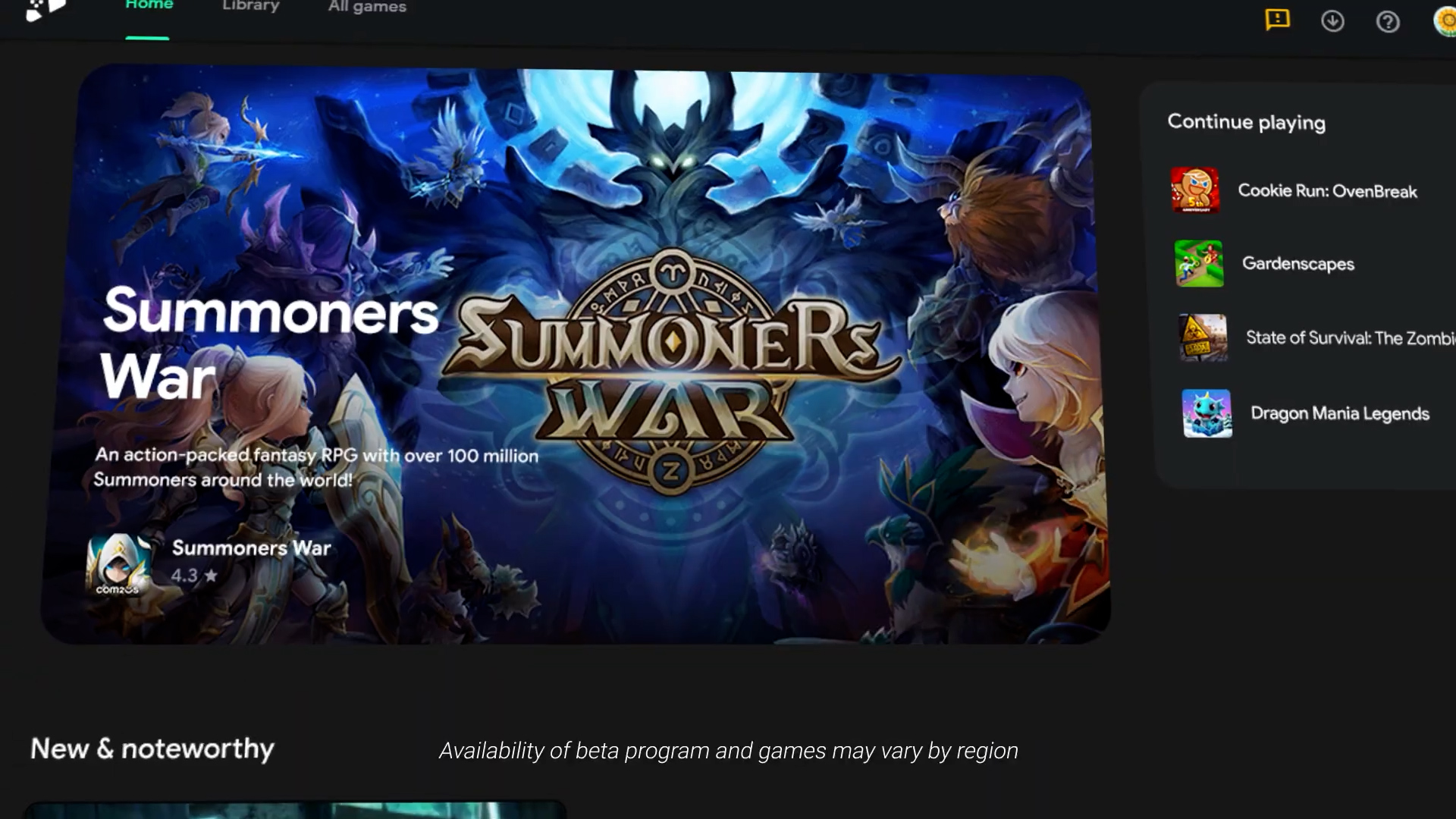Click the Cookie Run: OvenBreak icon

point(1195,190)
